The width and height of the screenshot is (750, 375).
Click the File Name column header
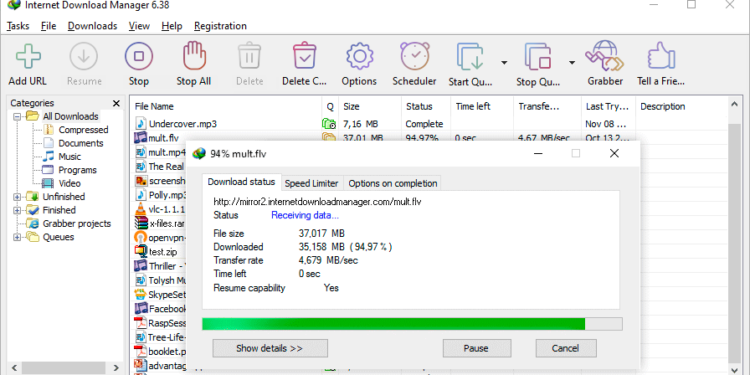(x=225, y=107)
